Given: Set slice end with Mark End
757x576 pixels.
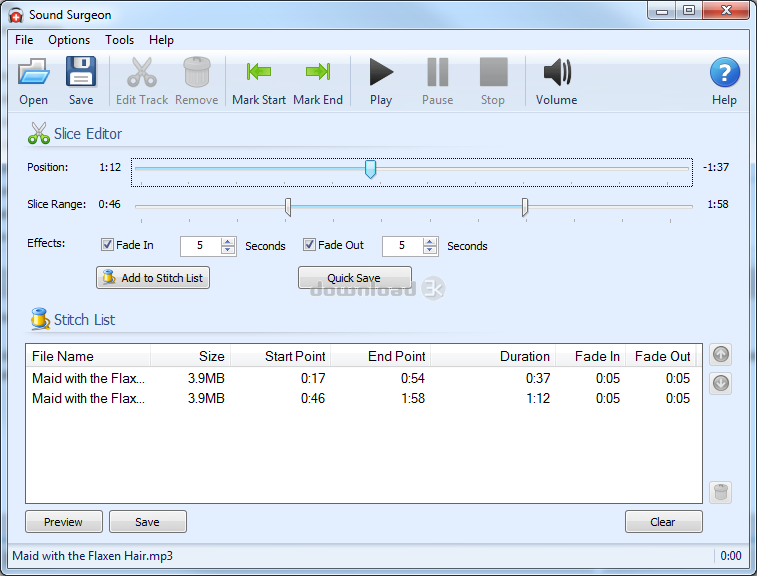Looking at the screenshot, I should tap(318, 81).
